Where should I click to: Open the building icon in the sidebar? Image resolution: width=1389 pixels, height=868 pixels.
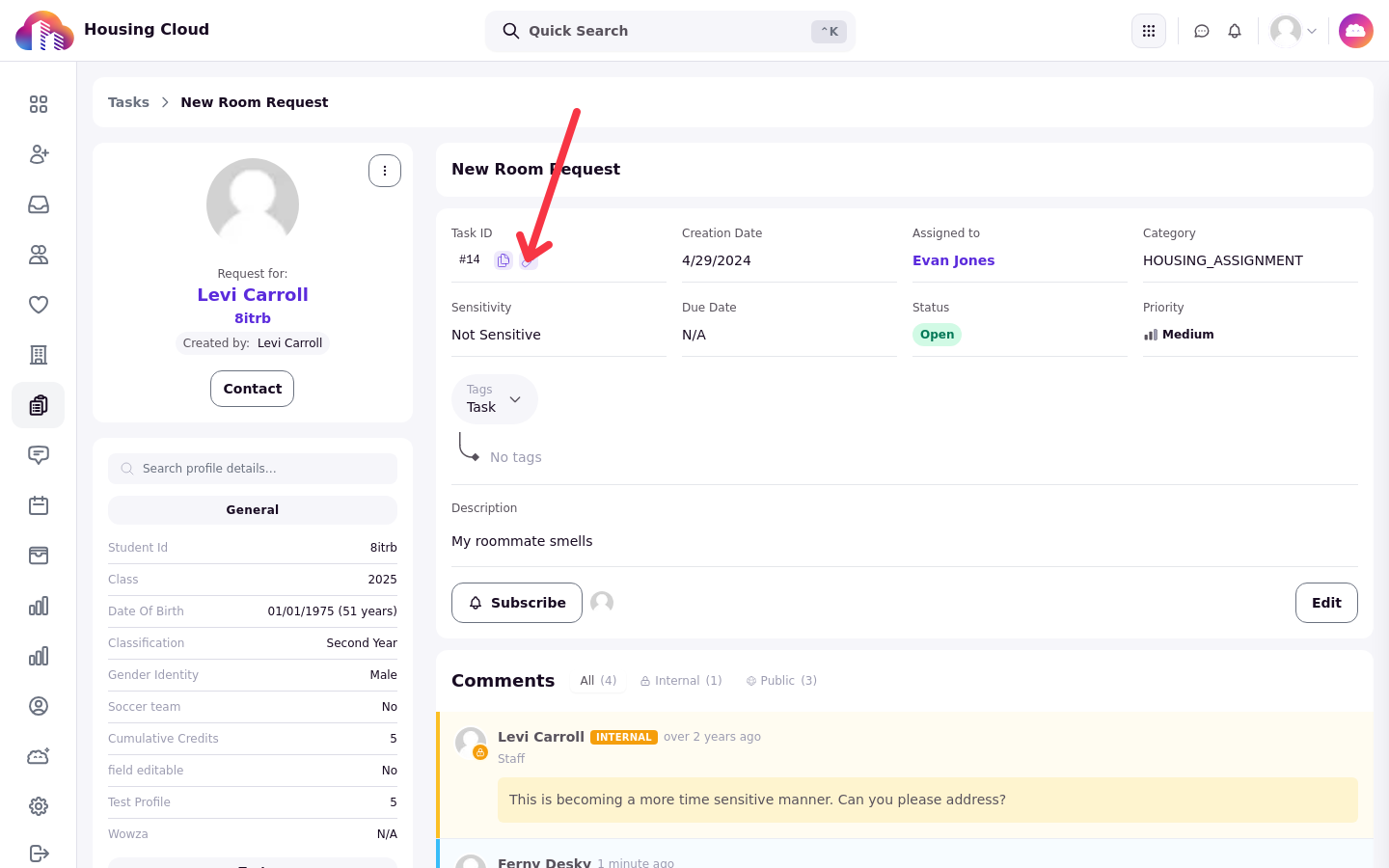click(39, 355)
